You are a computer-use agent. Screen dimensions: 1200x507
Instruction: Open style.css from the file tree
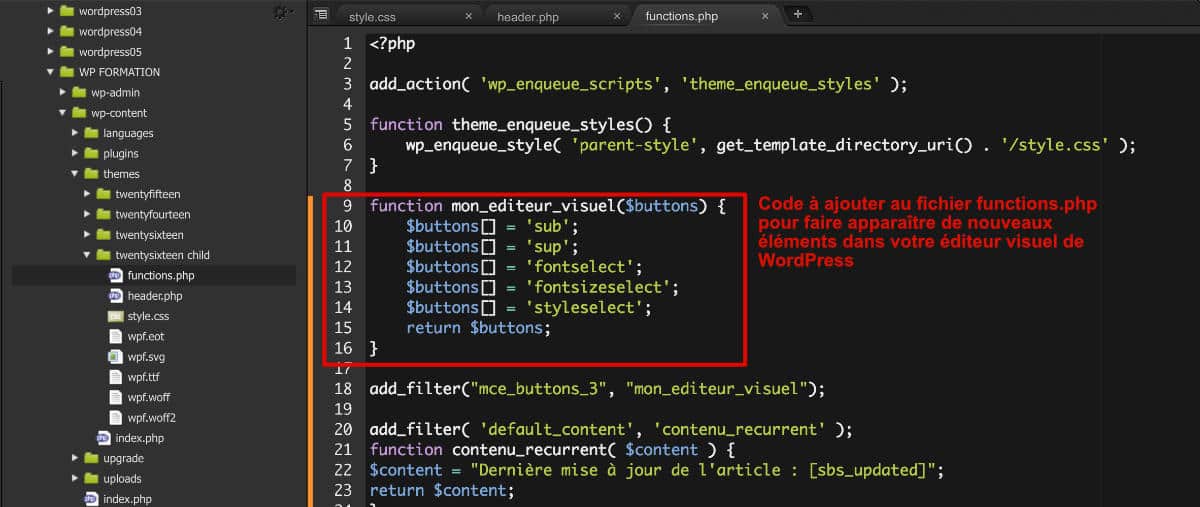(148, 316)
